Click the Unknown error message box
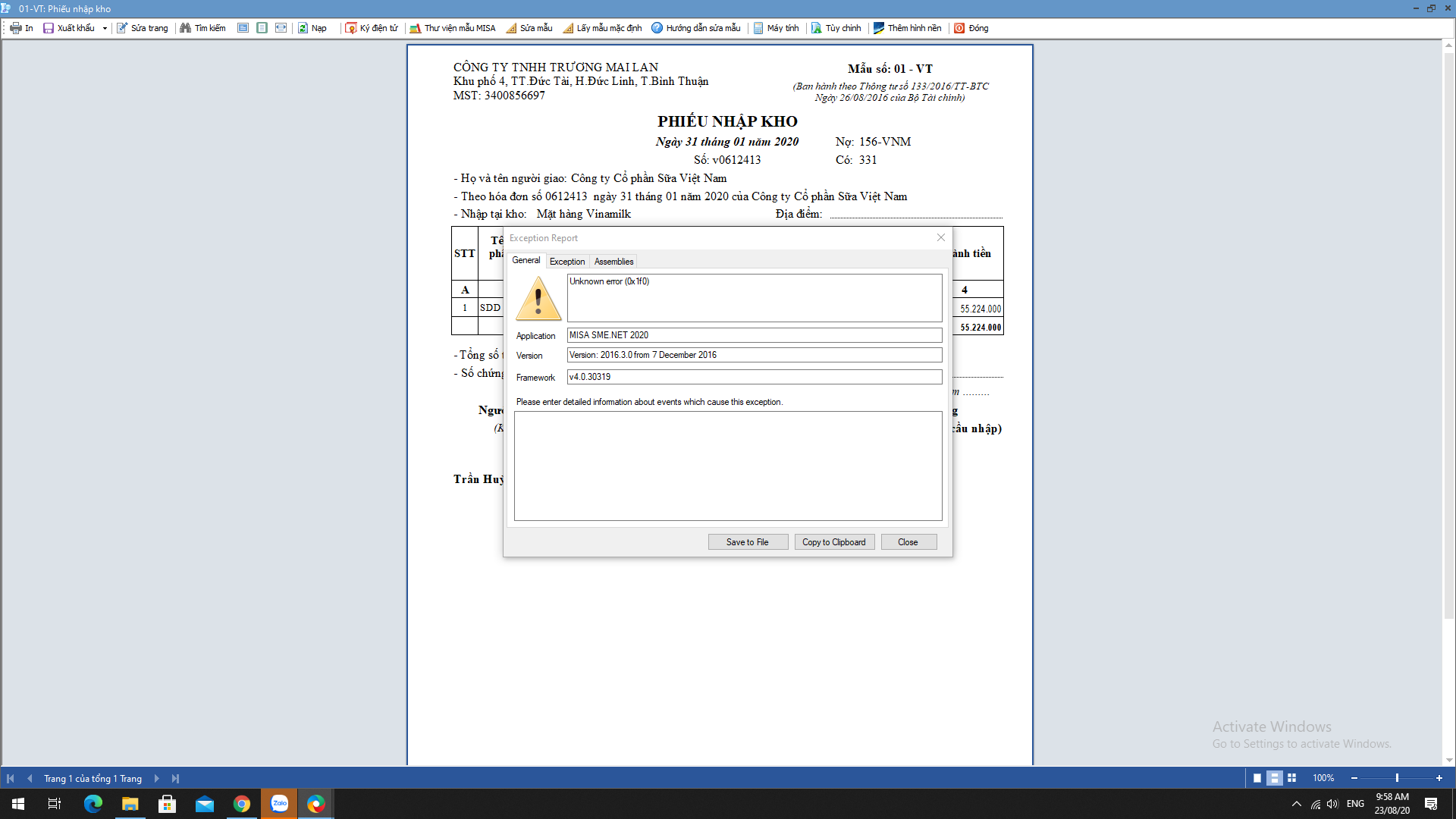 (x=755, y=298)
